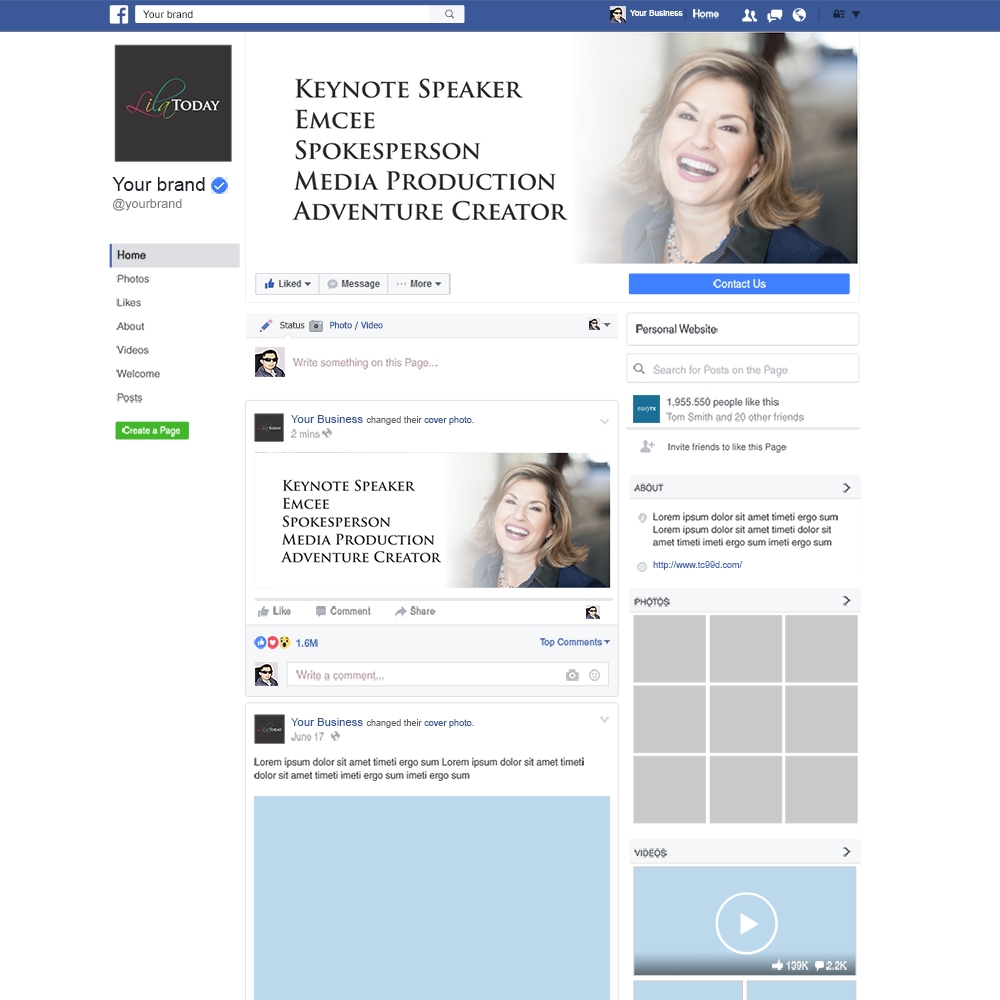Expand the Top Comments sort dropdown
This screenshot has height=1000, width=1000.
pos(574,642)
